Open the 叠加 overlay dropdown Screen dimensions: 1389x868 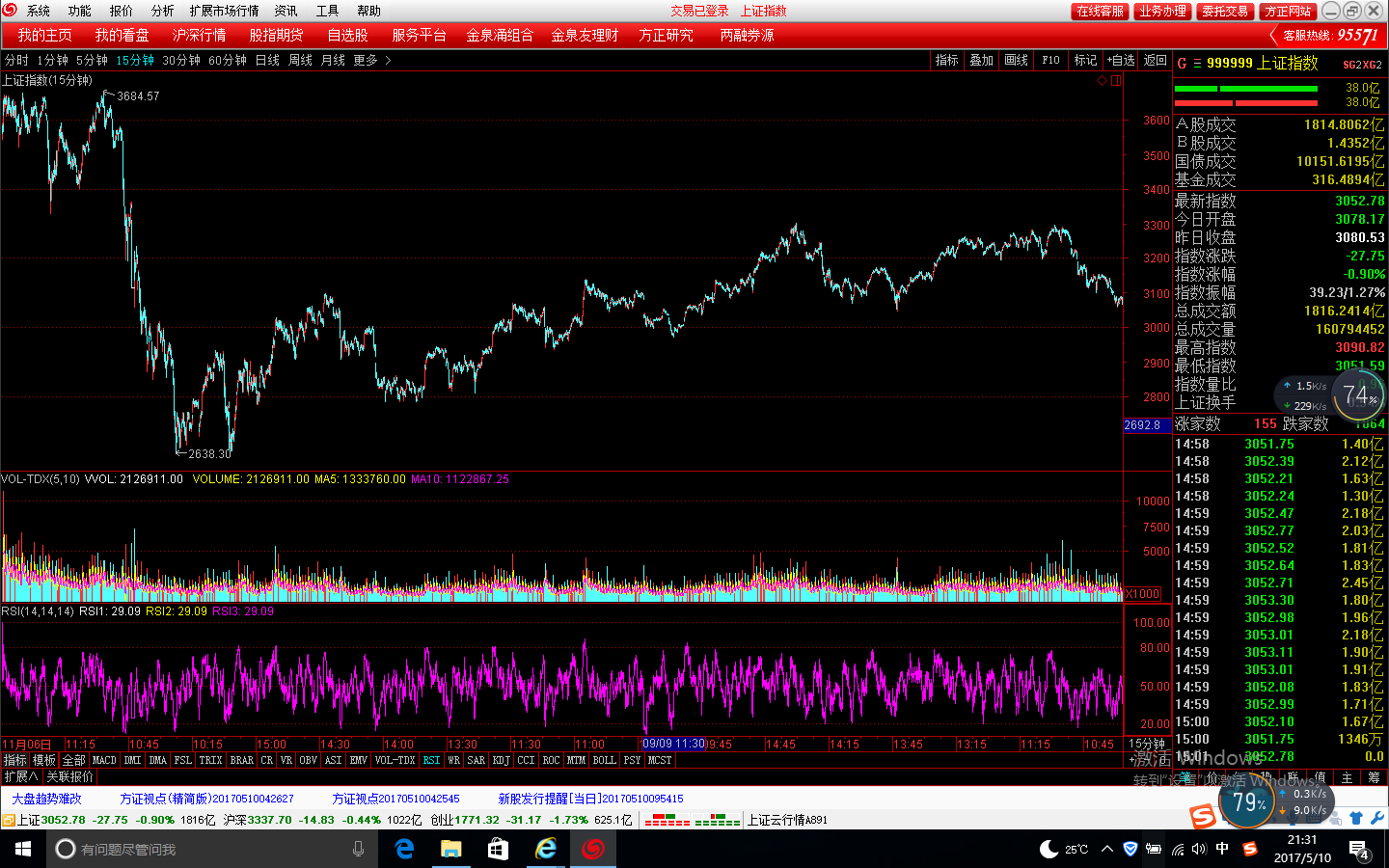982,60
